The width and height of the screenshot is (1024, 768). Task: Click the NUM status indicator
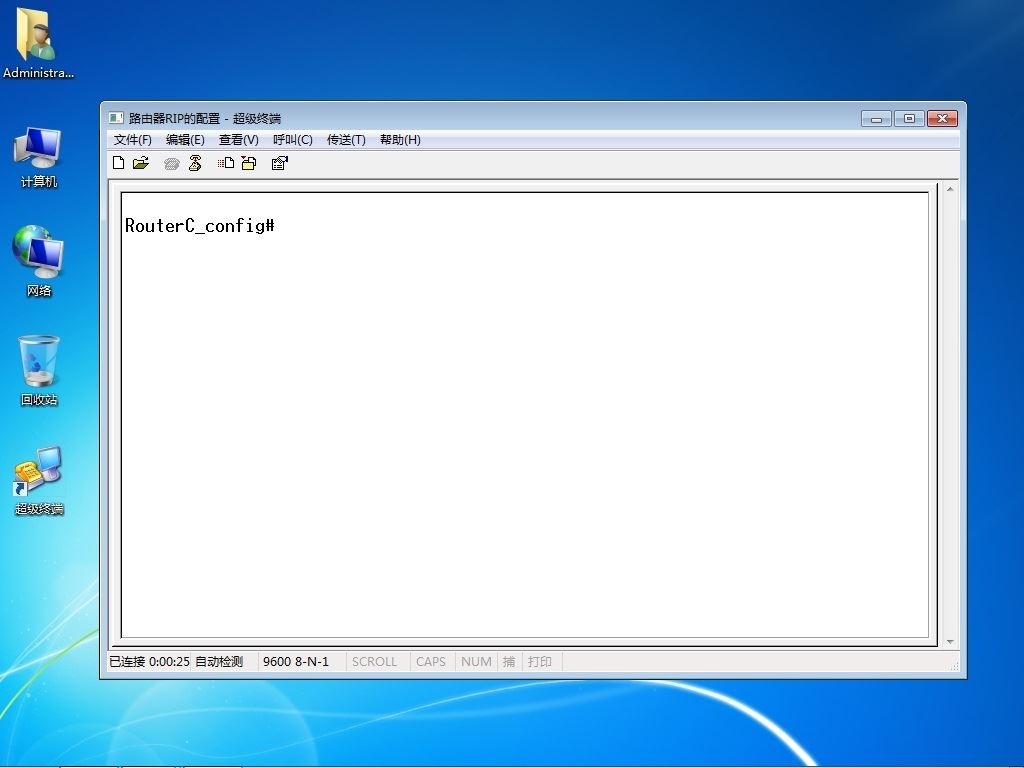tap(476, 662)
